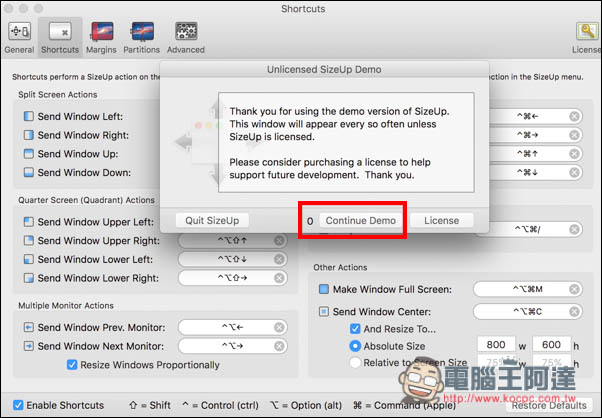Image resolution: width=602 pixels, height=418 pixels.
Task: Click the Send Window Down shortcut field
Action: point(536,172)
